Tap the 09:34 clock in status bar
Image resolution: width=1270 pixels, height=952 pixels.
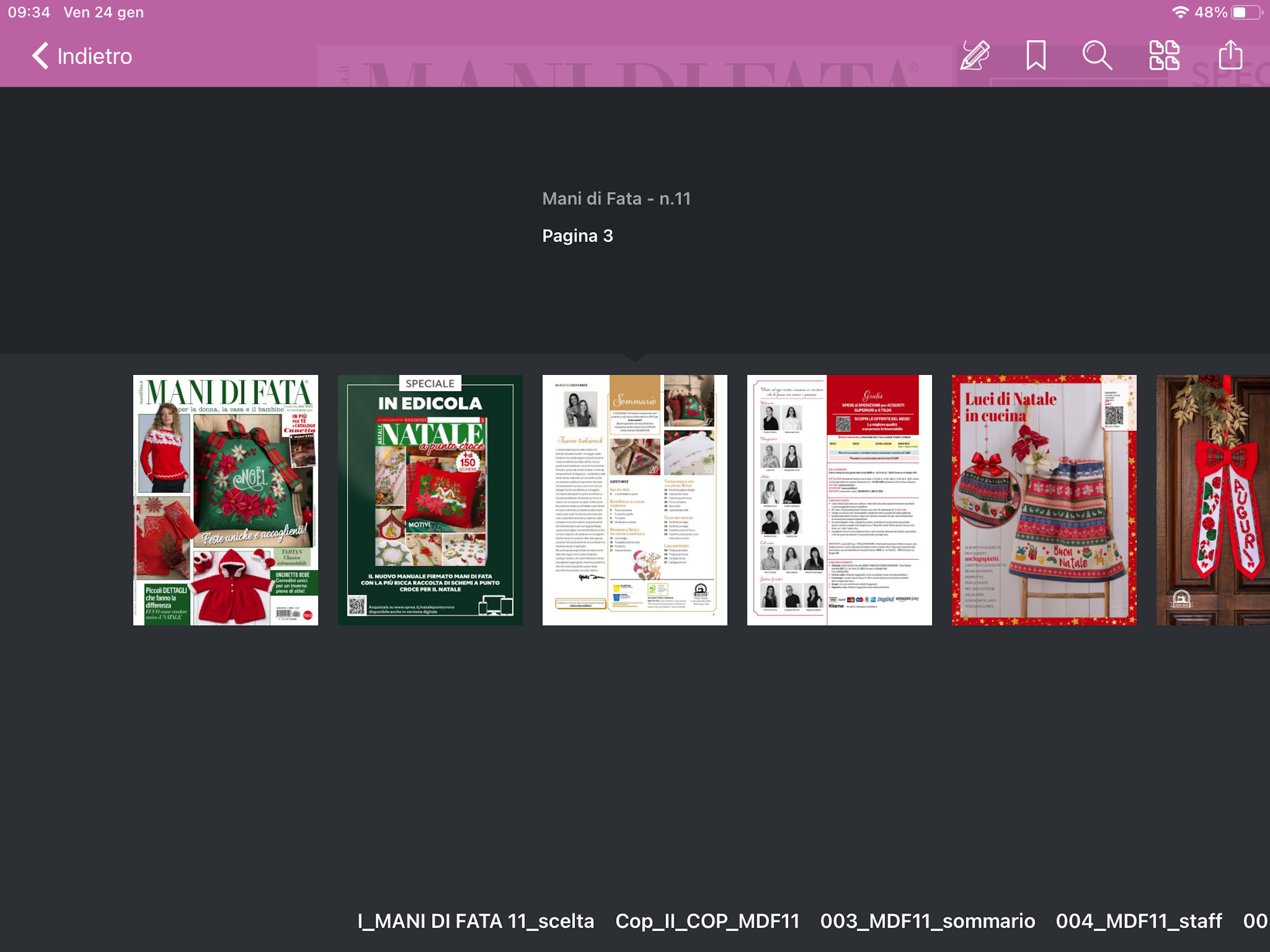click(29, 12)
